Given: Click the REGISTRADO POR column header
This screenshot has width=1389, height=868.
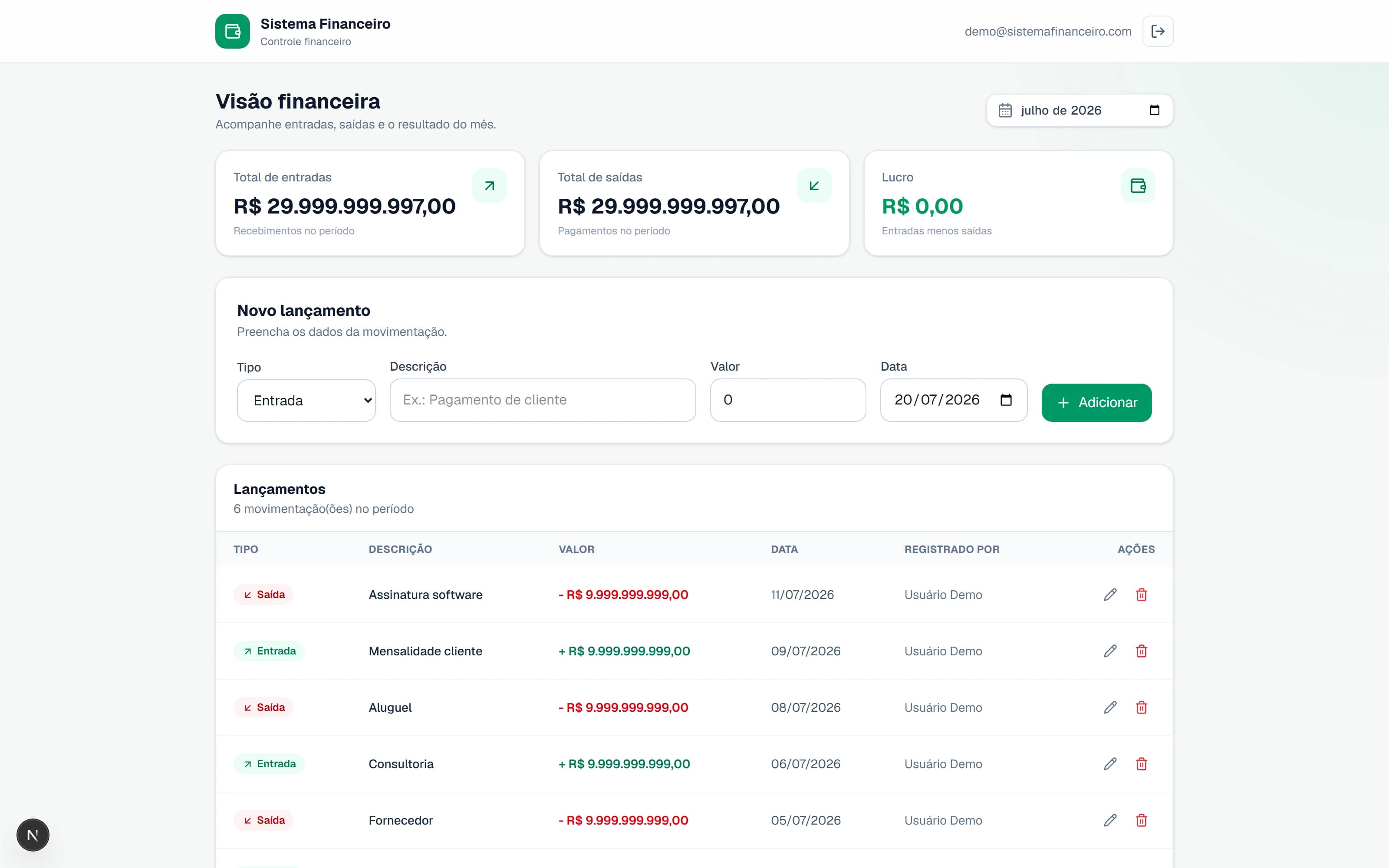Looking at the screenshot, I should (x=951, y=549).
